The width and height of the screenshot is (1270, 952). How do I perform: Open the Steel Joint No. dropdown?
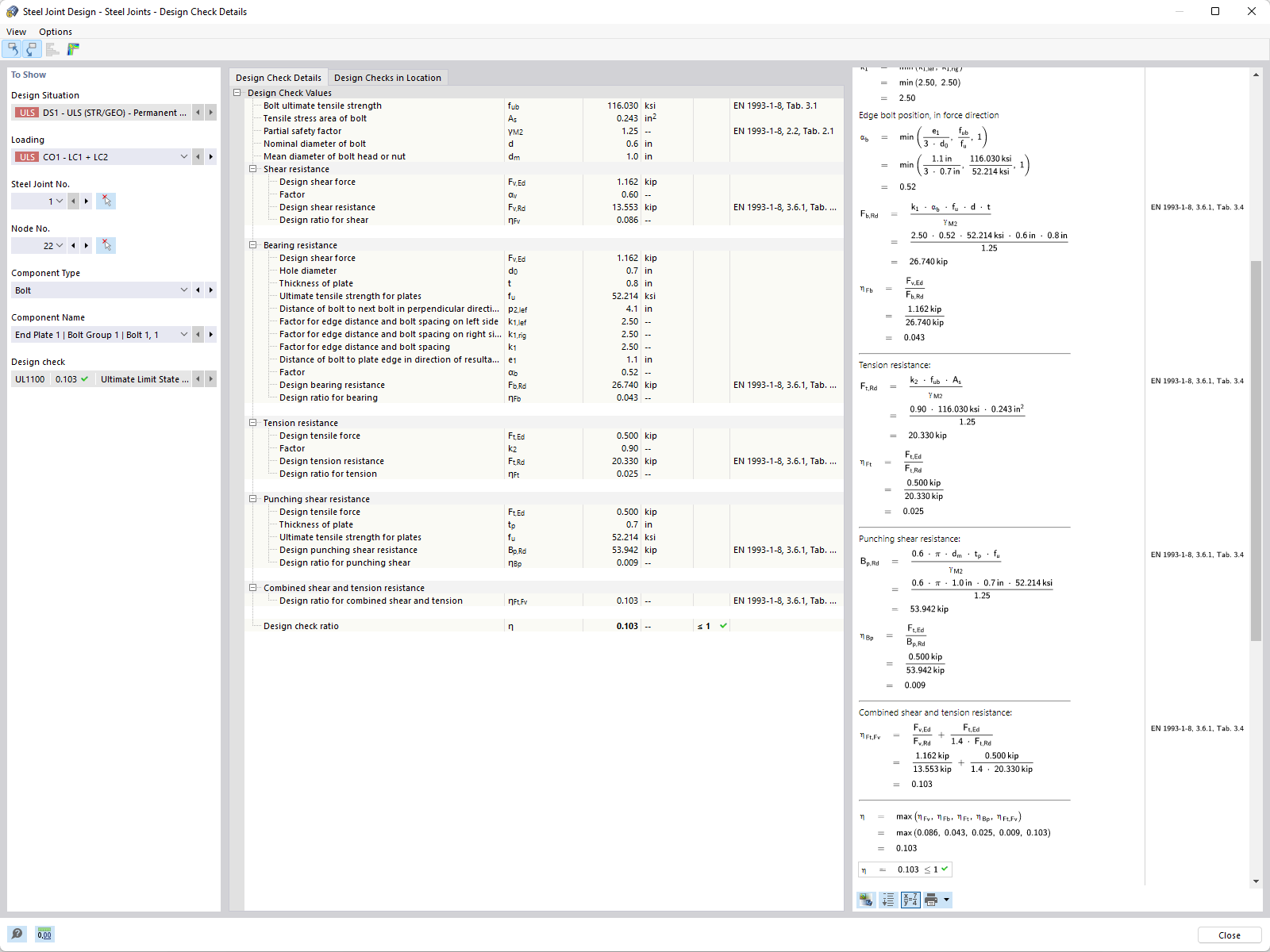tap(39, 202)
